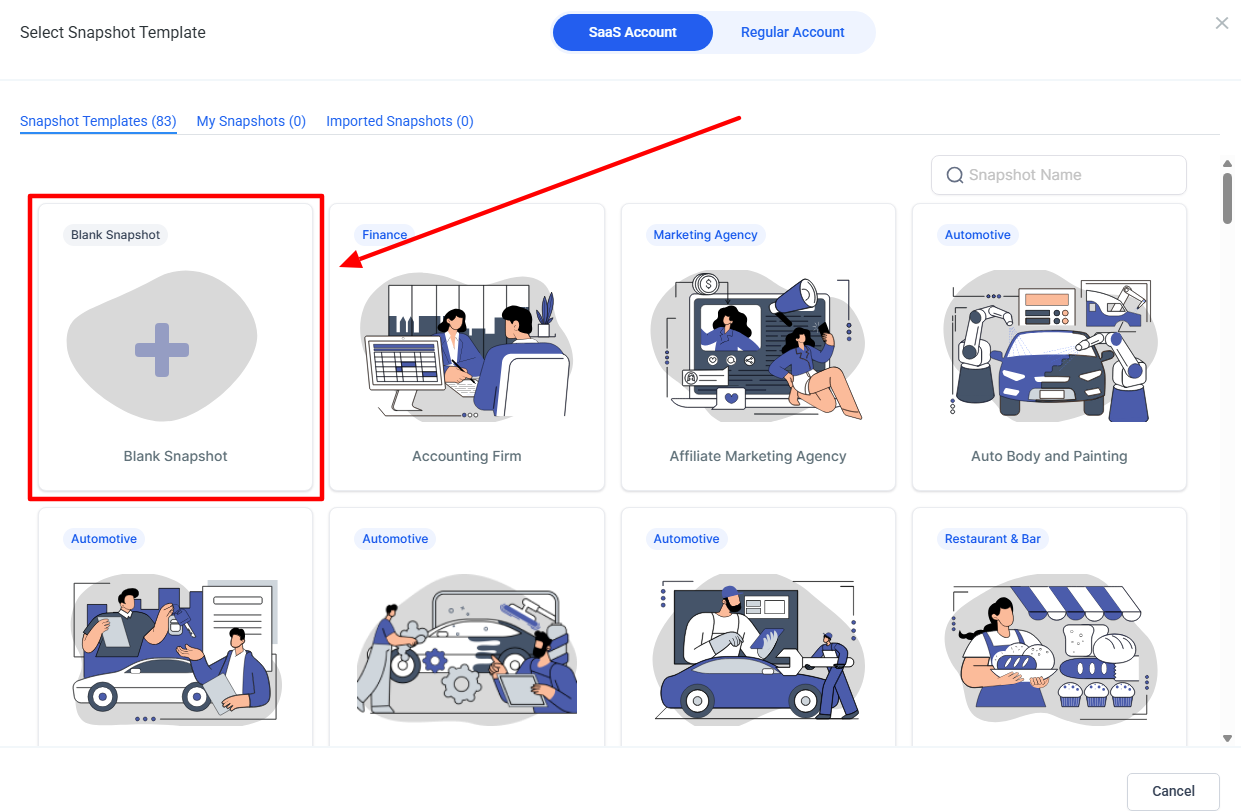The height and width of the screenshot is (811, 1241).
Task: Select the Auto Body and Painting illustration
Action: (x=1049, y=346)
